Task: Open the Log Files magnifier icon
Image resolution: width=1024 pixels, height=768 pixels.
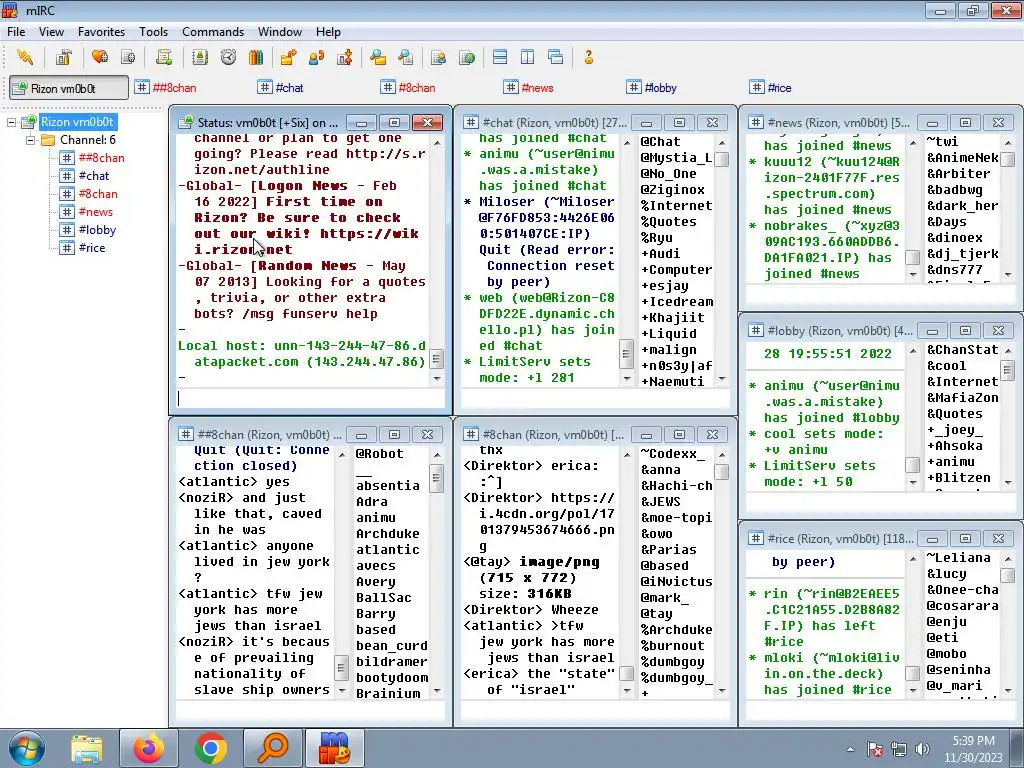Action: [406, 57]
